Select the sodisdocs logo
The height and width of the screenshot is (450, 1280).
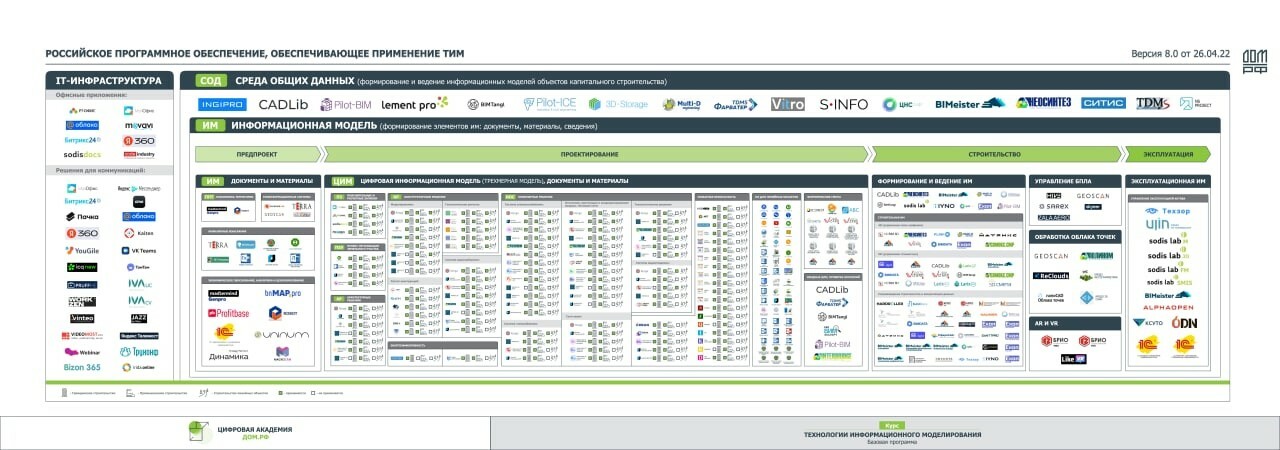click(82, 155)
